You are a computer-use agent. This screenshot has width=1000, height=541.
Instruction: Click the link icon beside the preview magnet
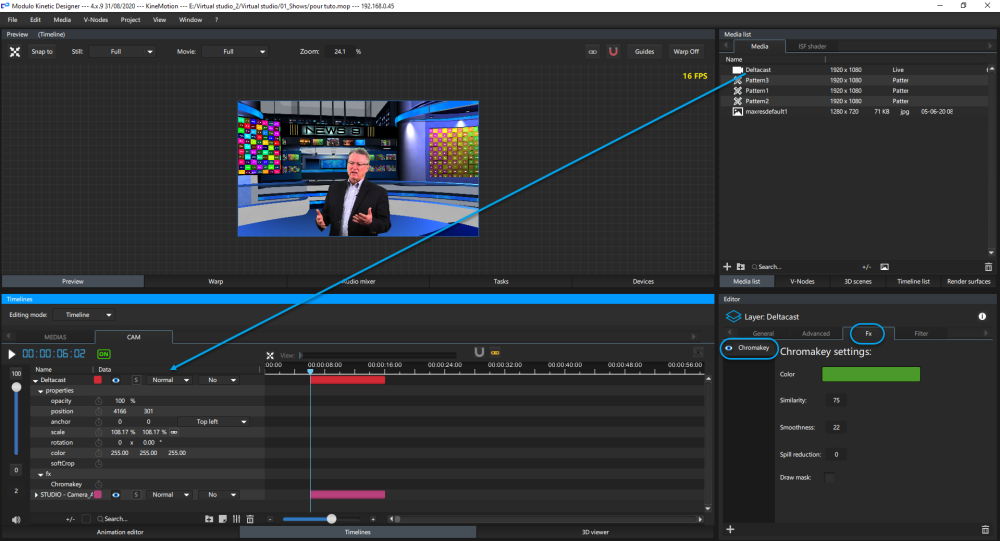(592, 51)
